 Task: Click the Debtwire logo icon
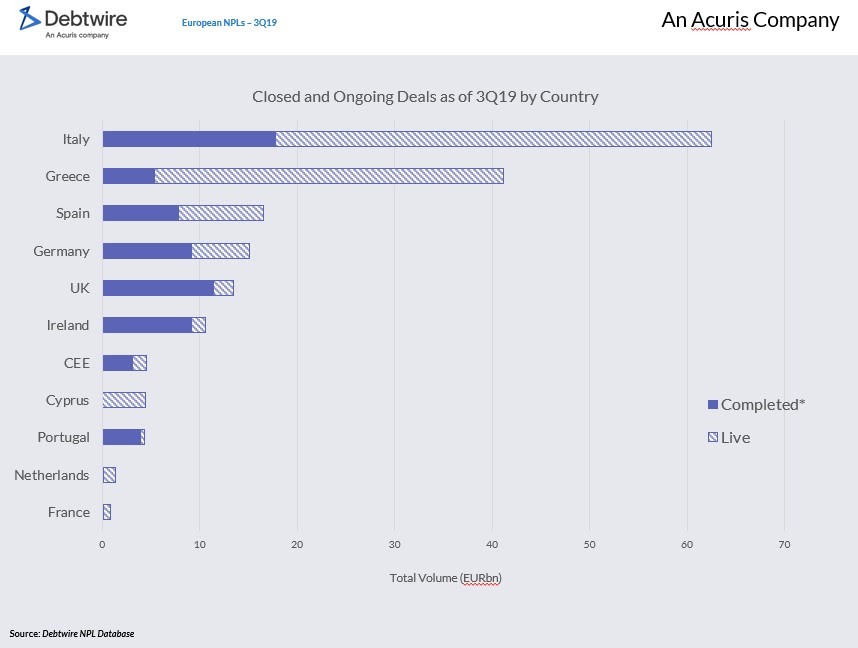(30, 18)
